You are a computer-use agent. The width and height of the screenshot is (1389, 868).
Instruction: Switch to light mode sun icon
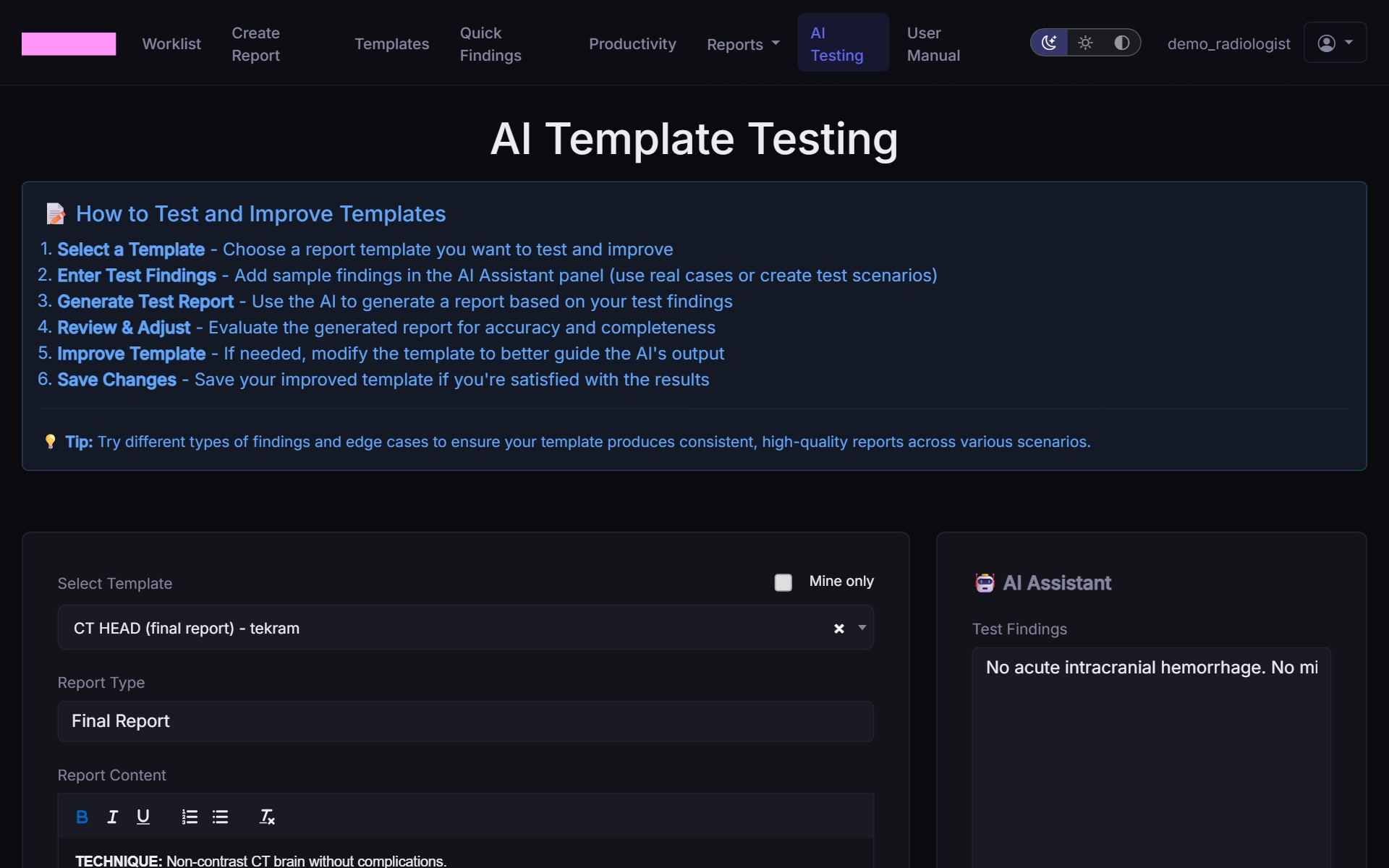coord(1085,43)
